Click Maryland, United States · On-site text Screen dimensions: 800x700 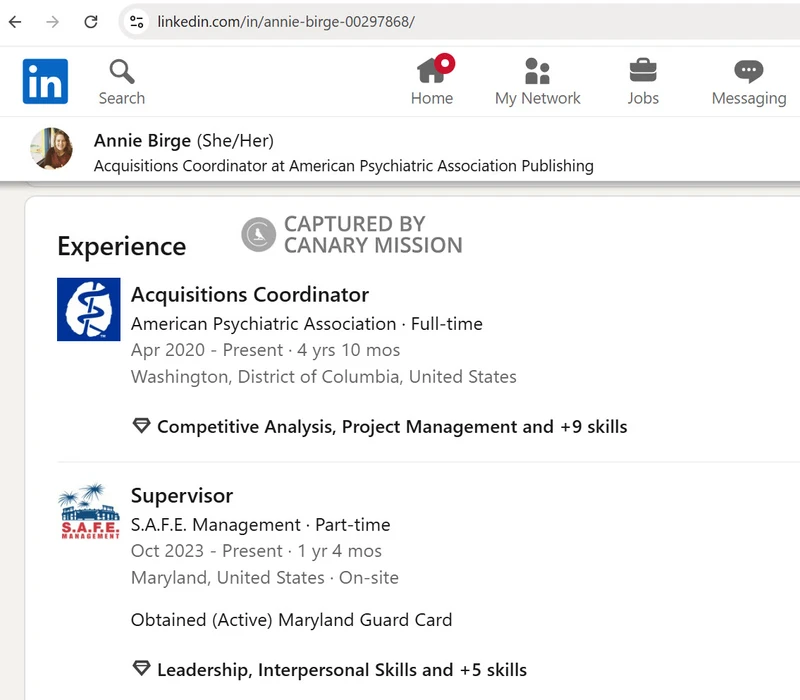(265, 578)
